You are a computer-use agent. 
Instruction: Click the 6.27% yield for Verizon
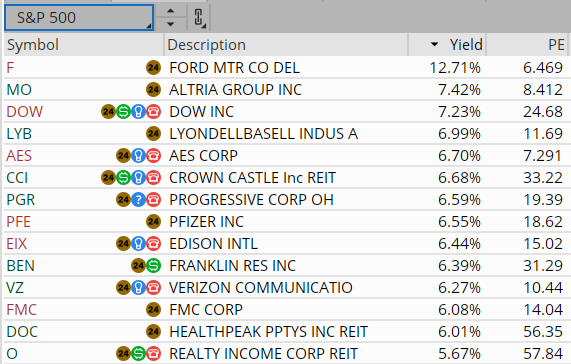click(x=460, y=288)
